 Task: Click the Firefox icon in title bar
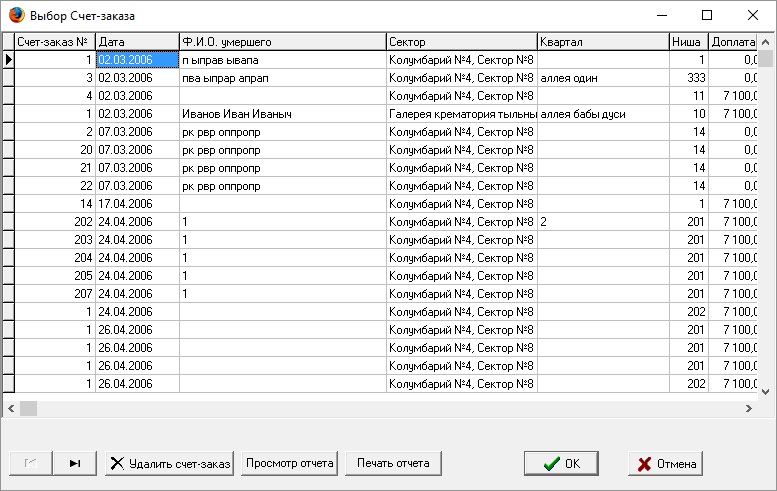pyautogui.click(x=16, y=15)
